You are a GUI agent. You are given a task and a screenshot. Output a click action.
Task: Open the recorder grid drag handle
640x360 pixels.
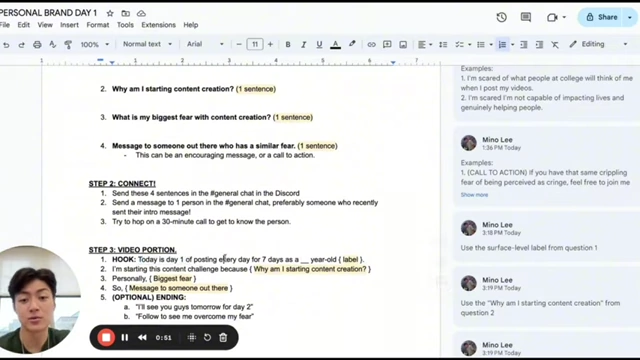[191, 338]
